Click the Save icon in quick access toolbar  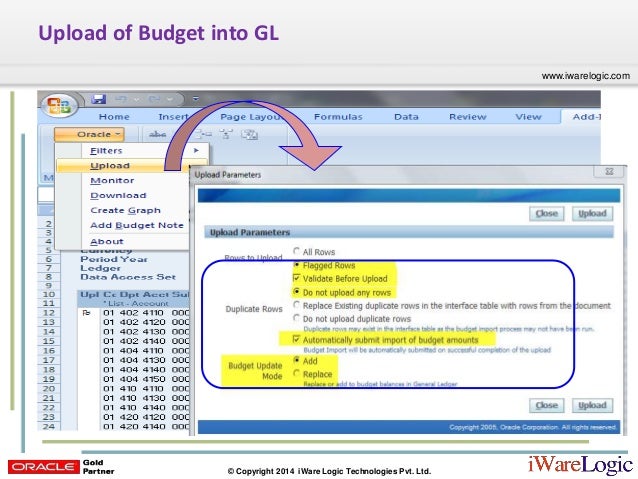pyautogui.click(x=98, y=99)
